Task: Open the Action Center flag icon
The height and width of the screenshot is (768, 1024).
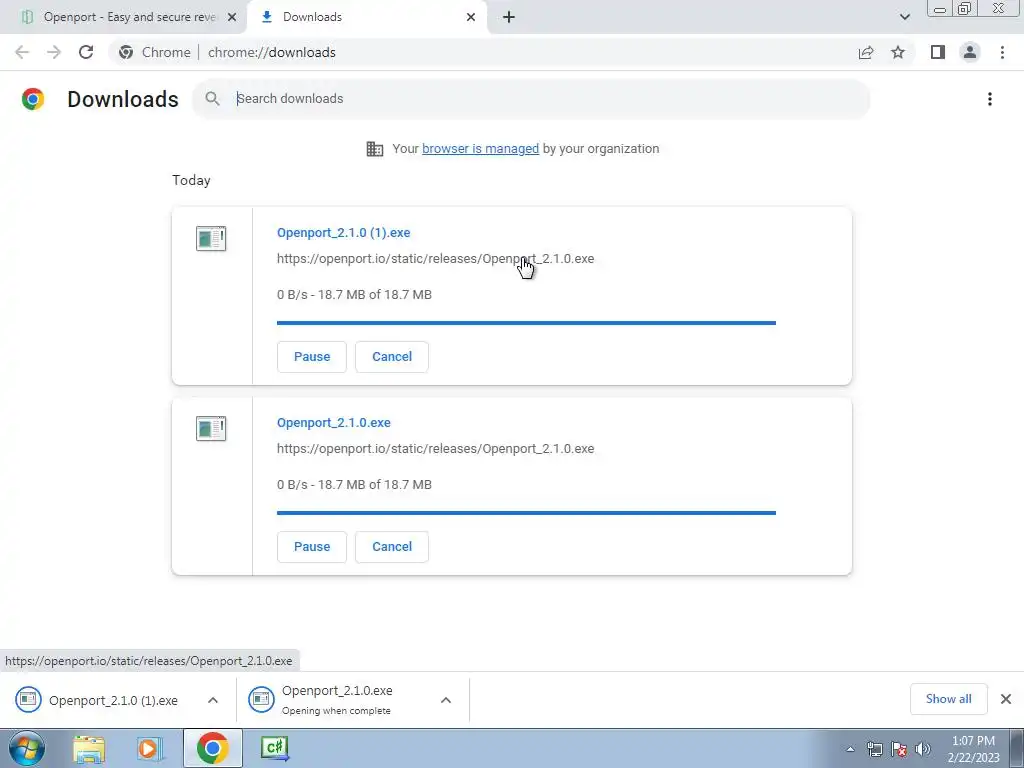Action: coord(899,749)
